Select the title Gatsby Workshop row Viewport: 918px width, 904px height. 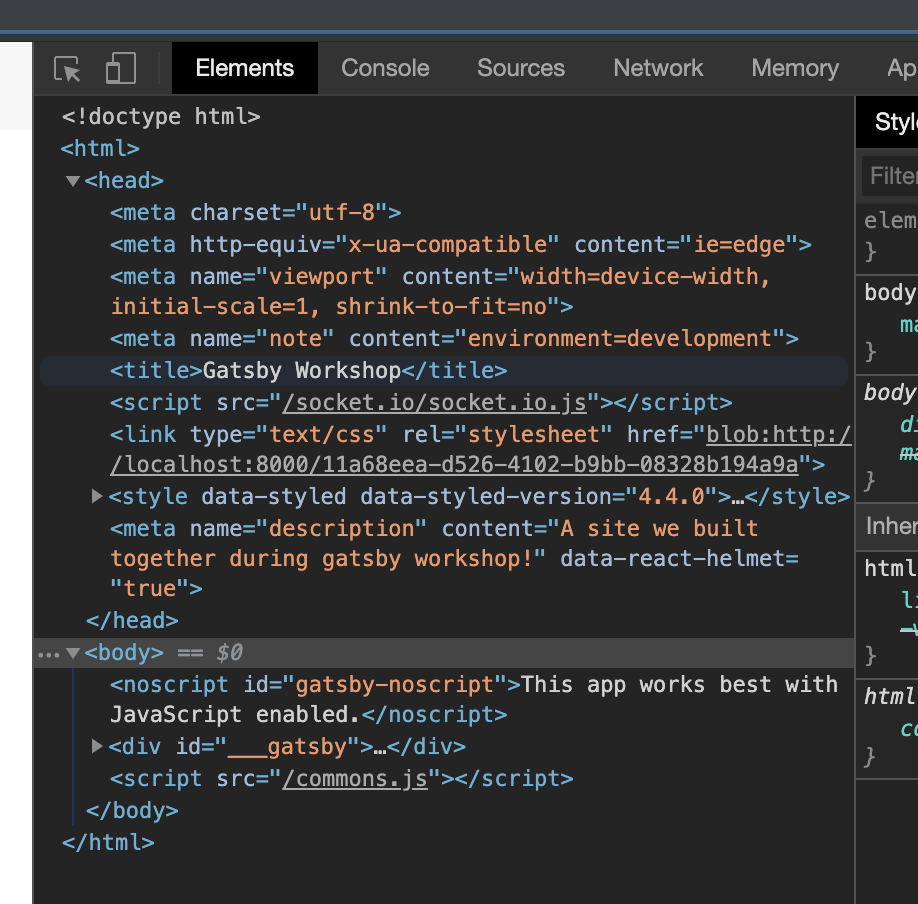[444, 371]
